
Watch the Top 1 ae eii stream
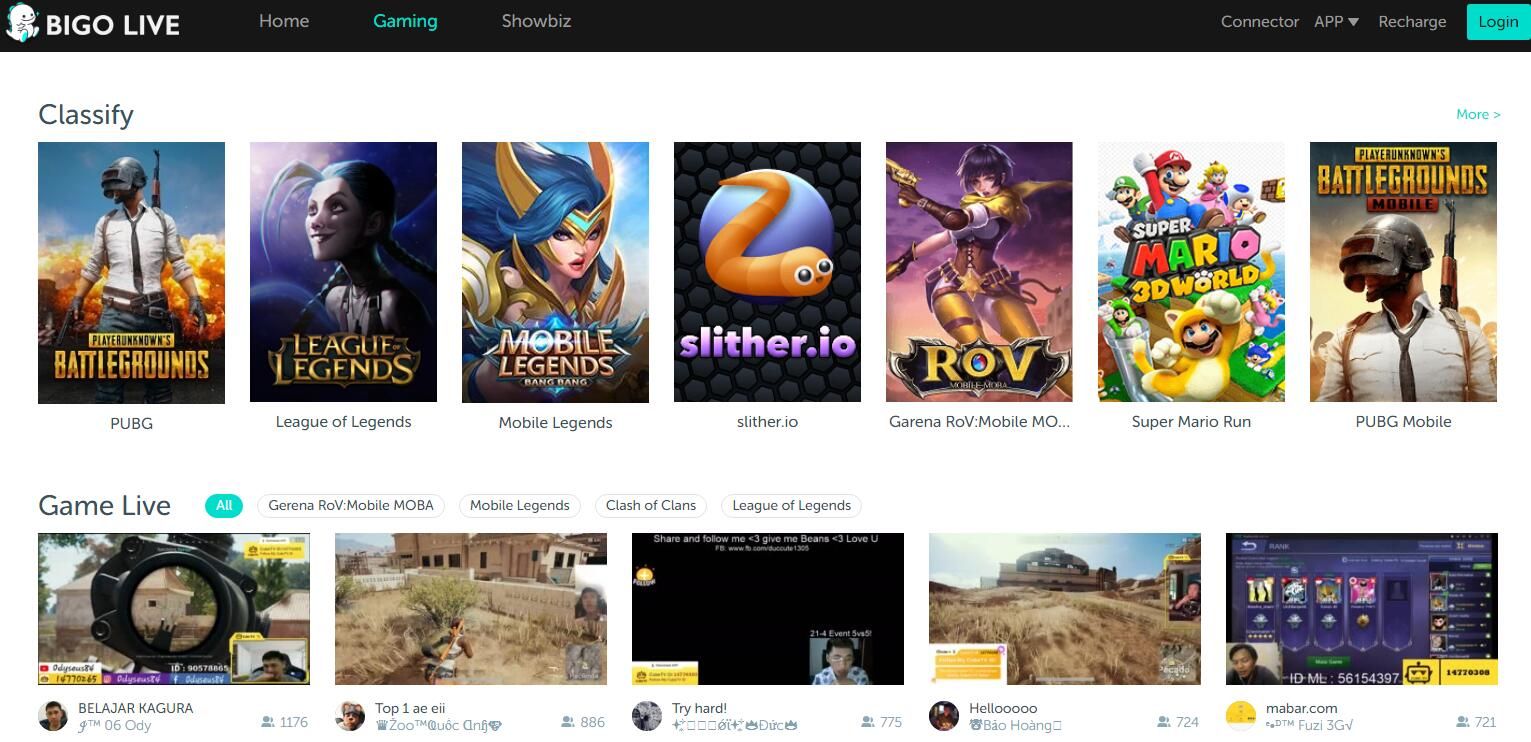471,609
